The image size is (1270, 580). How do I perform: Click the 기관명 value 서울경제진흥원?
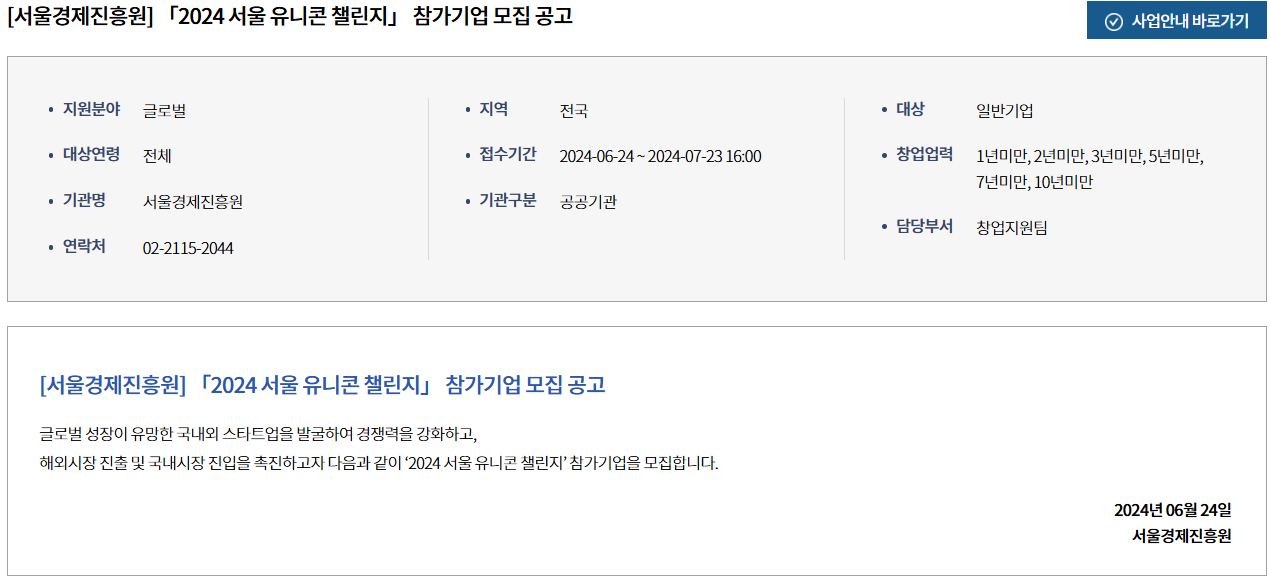click(193, 202)
